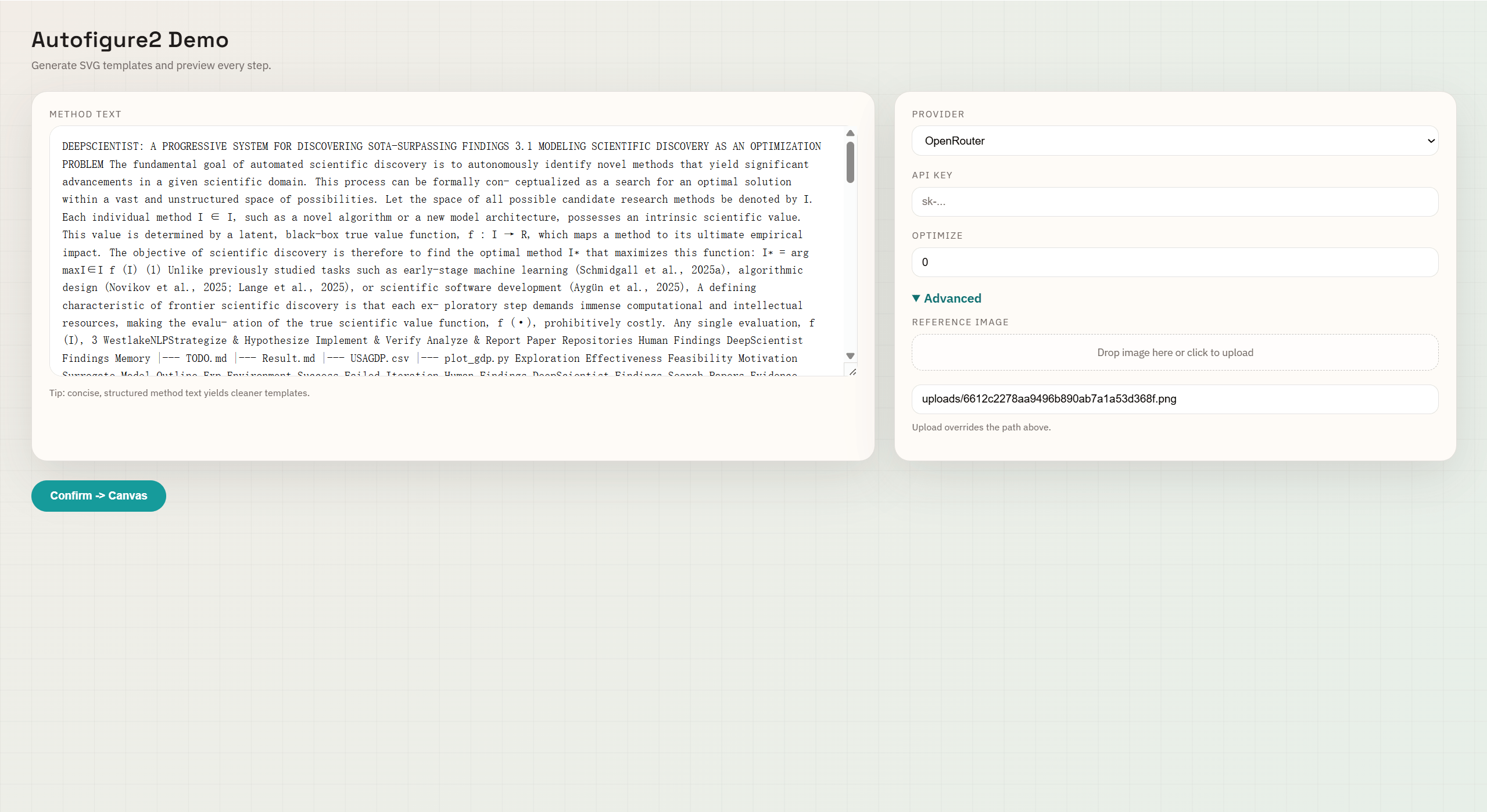Click the API KEY field label
1487x812 pixels.
click(x=931, y=175)
